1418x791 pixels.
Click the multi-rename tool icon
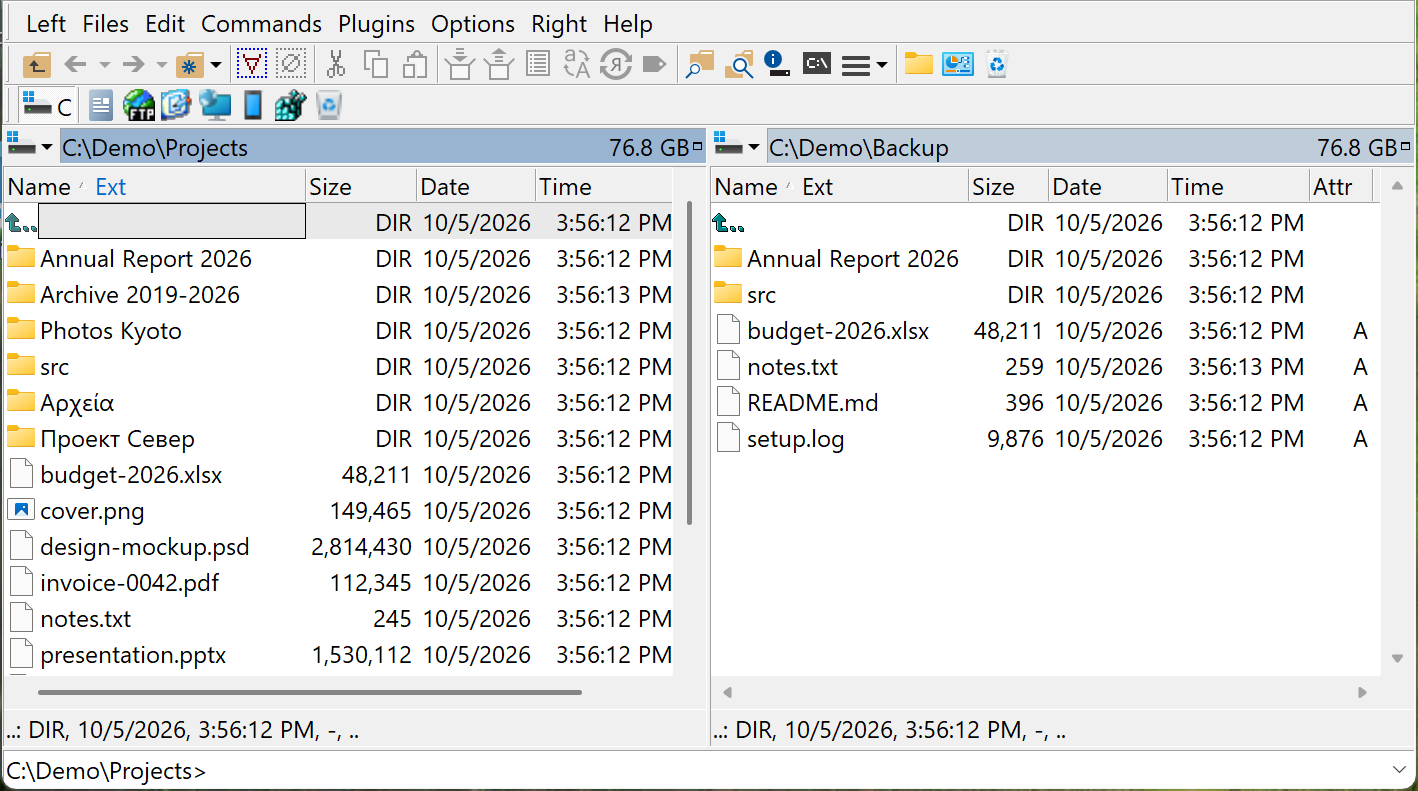click(x=577, y=65)
